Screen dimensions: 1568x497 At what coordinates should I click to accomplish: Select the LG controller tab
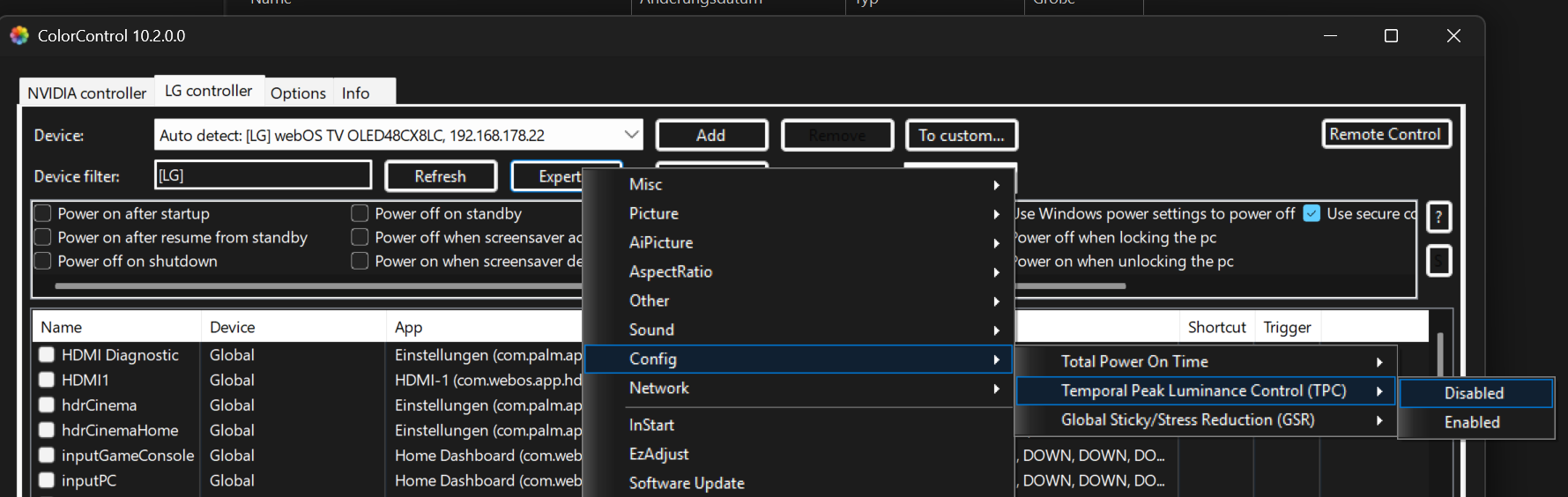[209, 90]
